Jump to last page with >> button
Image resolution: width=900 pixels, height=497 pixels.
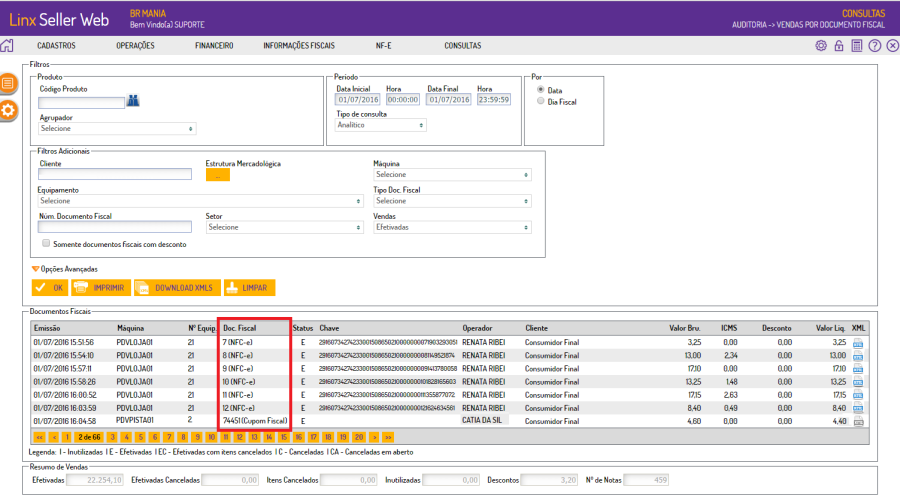tap(388, 437)
